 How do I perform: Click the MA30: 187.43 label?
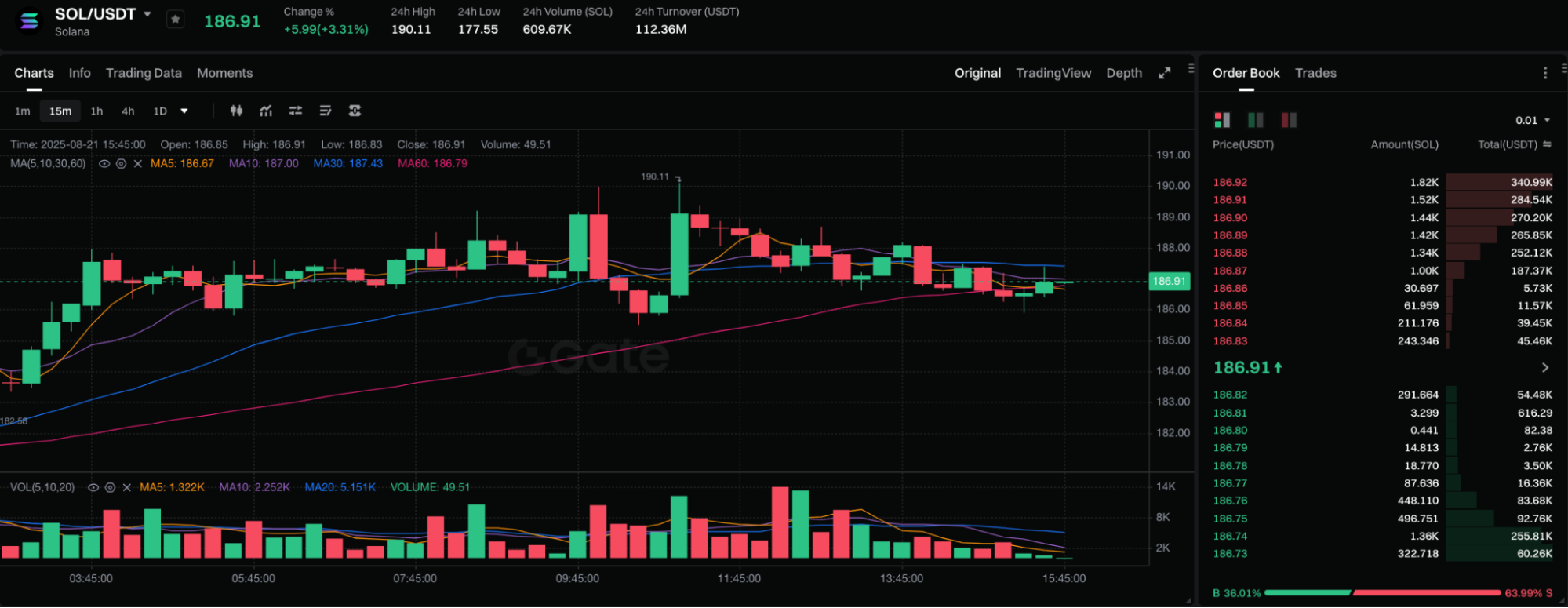348,164
